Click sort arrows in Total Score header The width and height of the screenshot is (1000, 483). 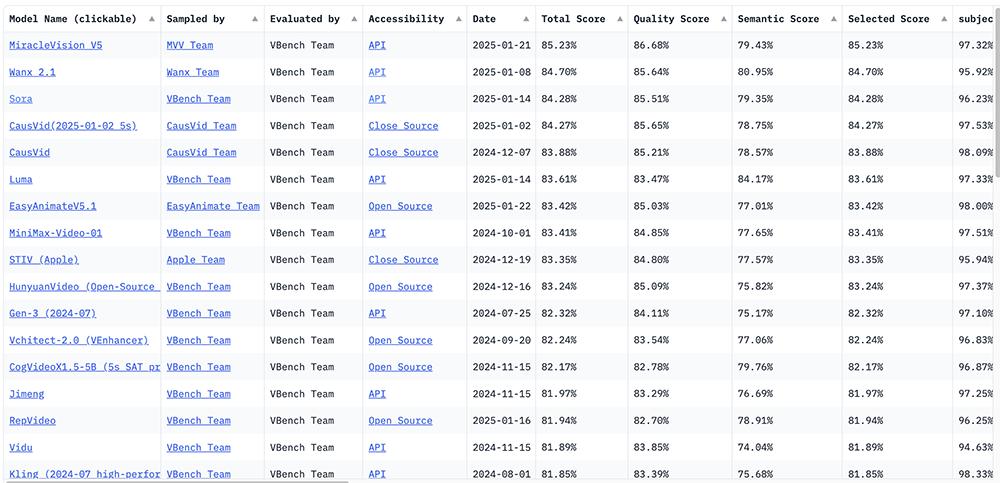click(x=616, y=19)
